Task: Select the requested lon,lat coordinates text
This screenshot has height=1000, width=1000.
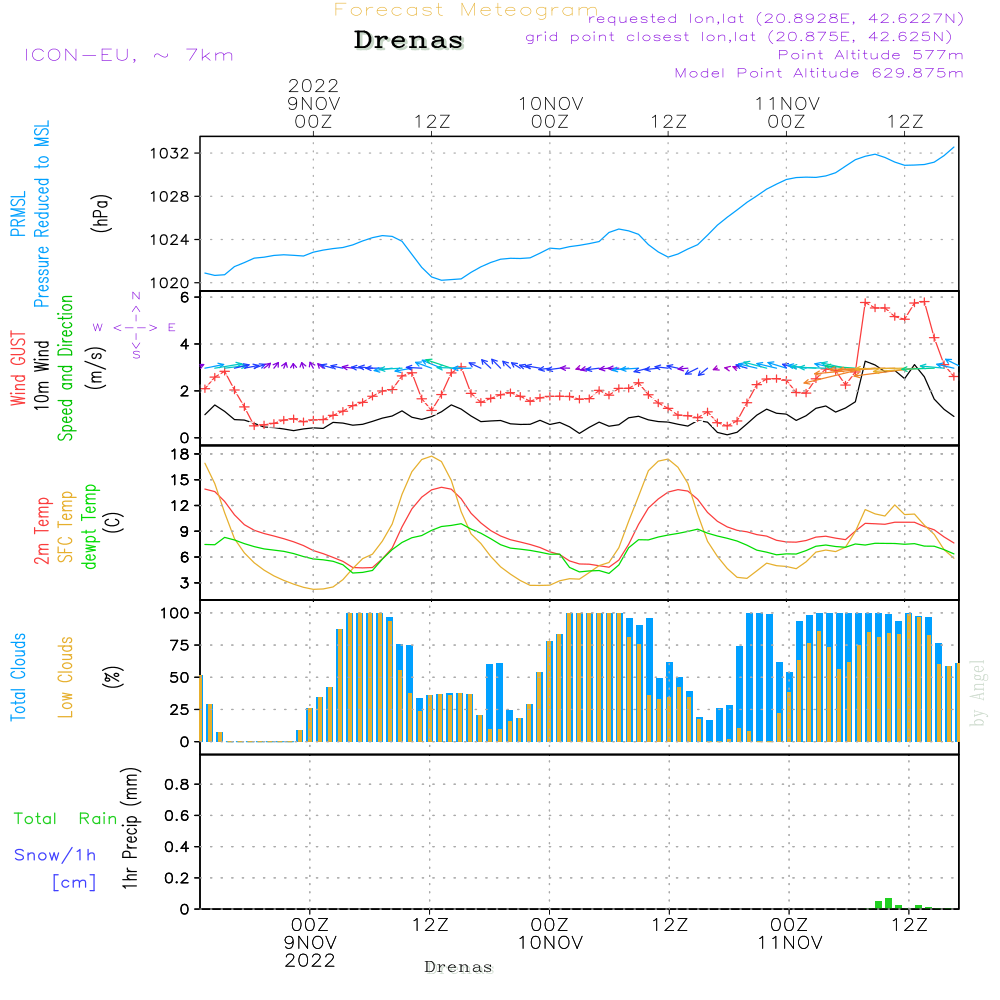Action: click(775, 19)
